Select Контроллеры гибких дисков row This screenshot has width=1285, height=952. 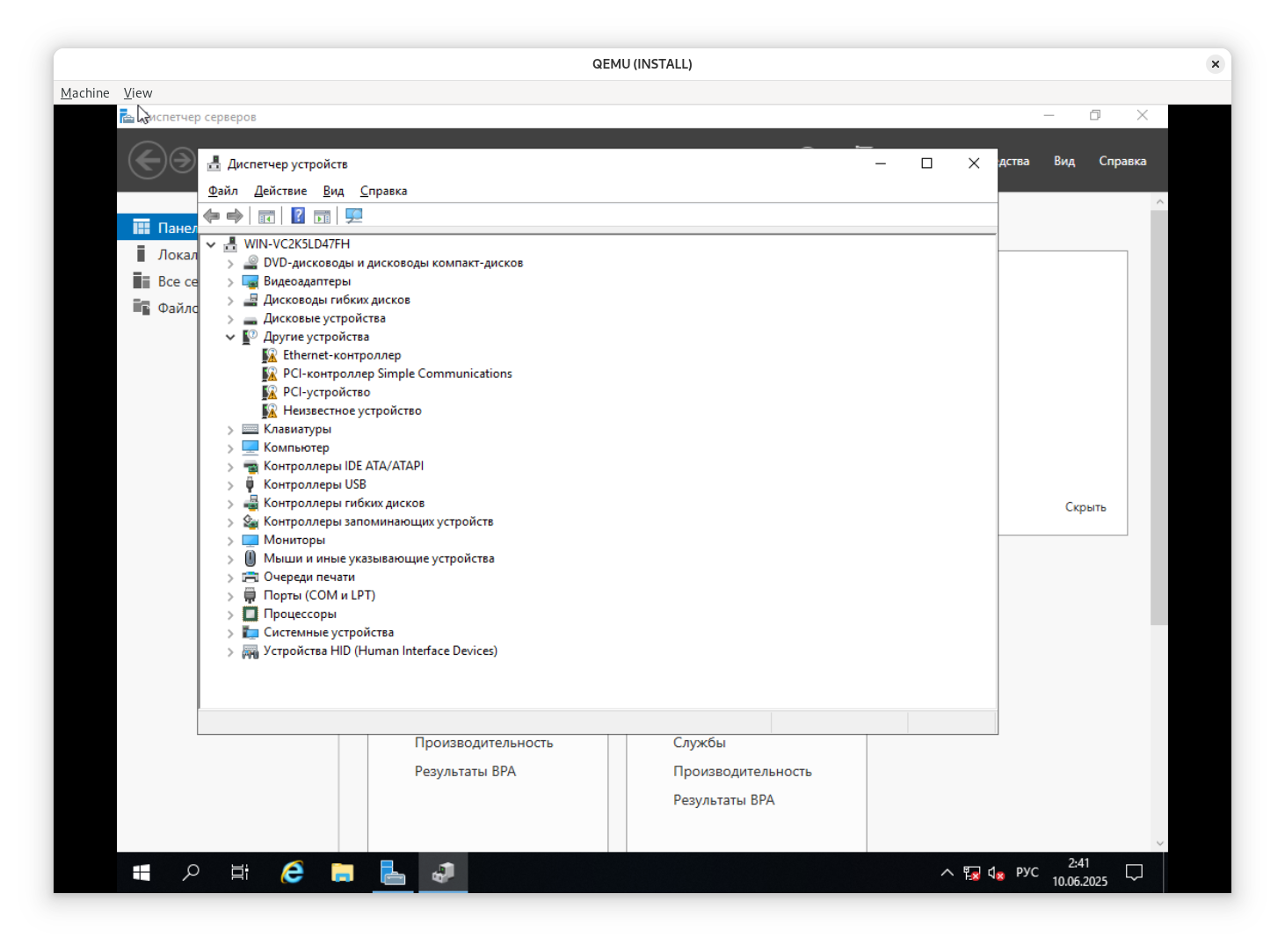coord(344,503)
